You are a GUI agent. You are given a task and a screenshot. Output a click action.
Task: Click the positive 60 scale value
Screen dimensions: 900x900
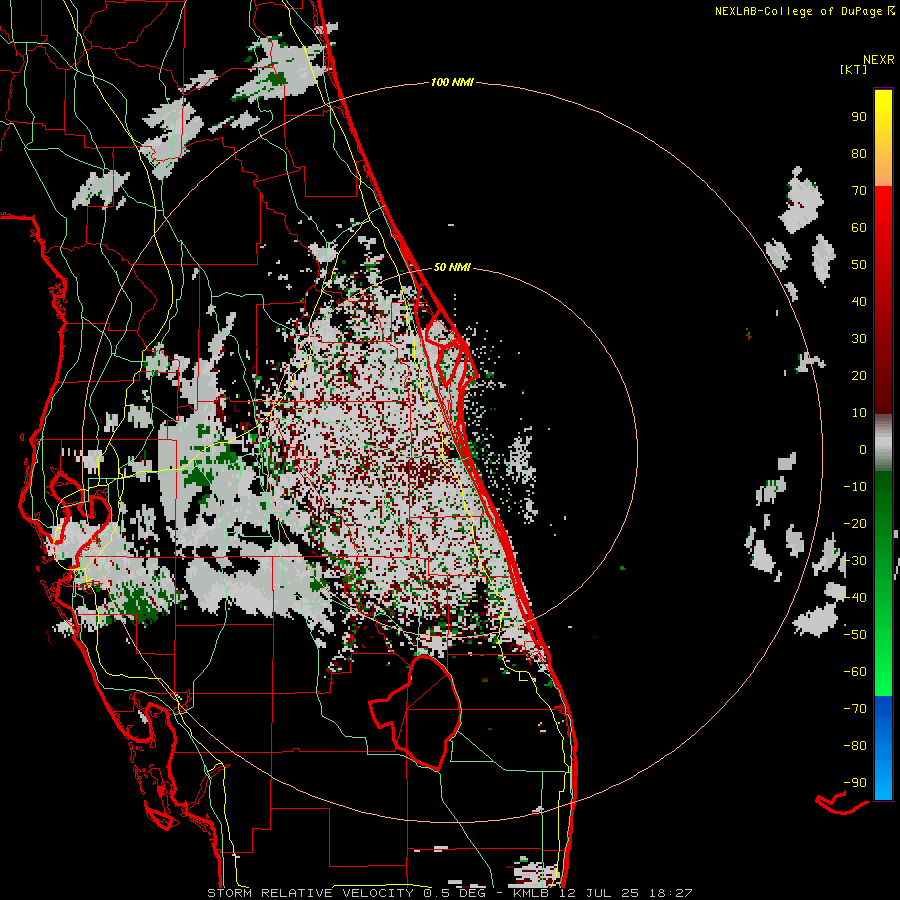click(x=859, y=227)
